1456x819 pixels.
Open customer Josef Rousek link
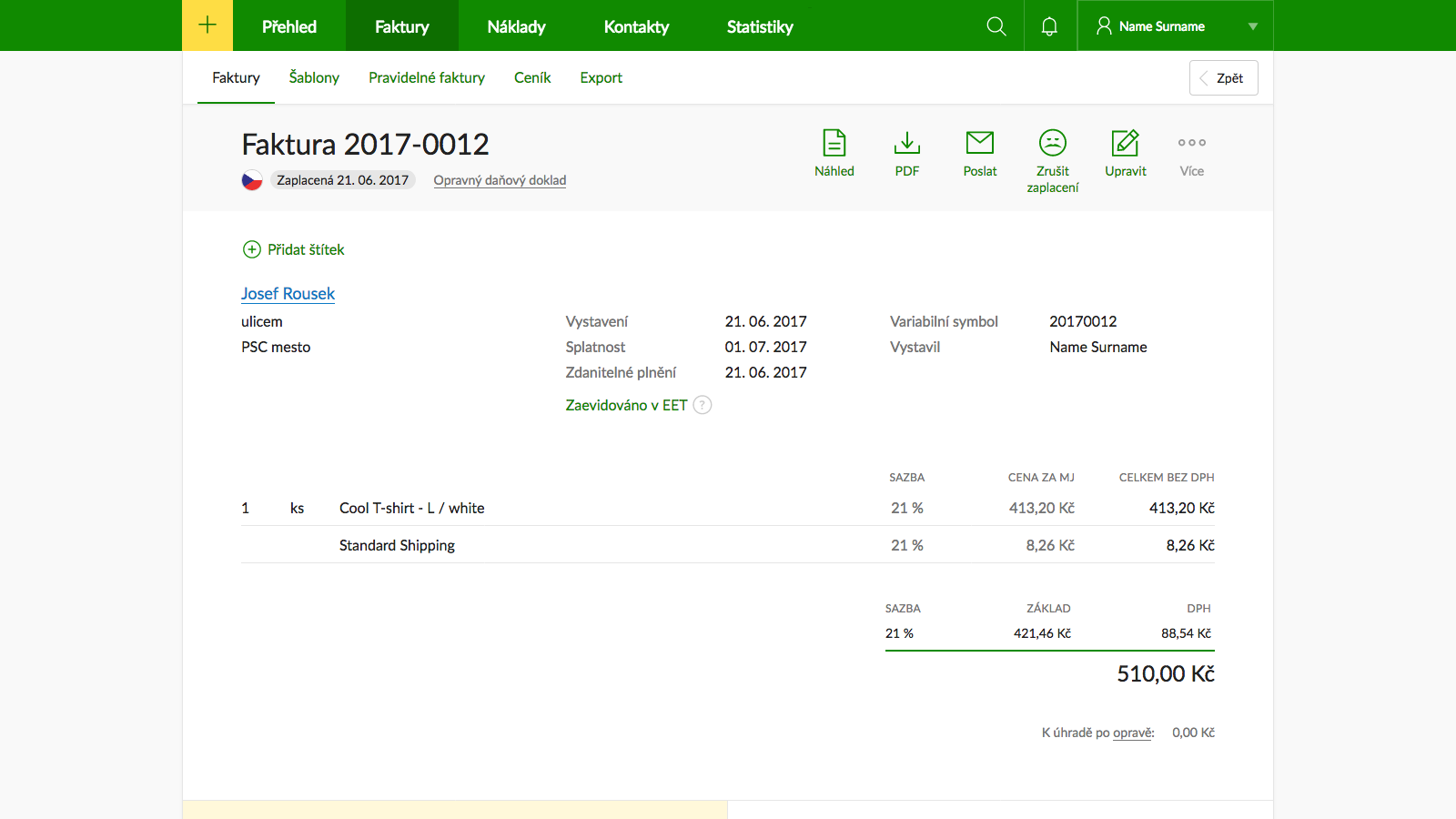pos(288,294)
